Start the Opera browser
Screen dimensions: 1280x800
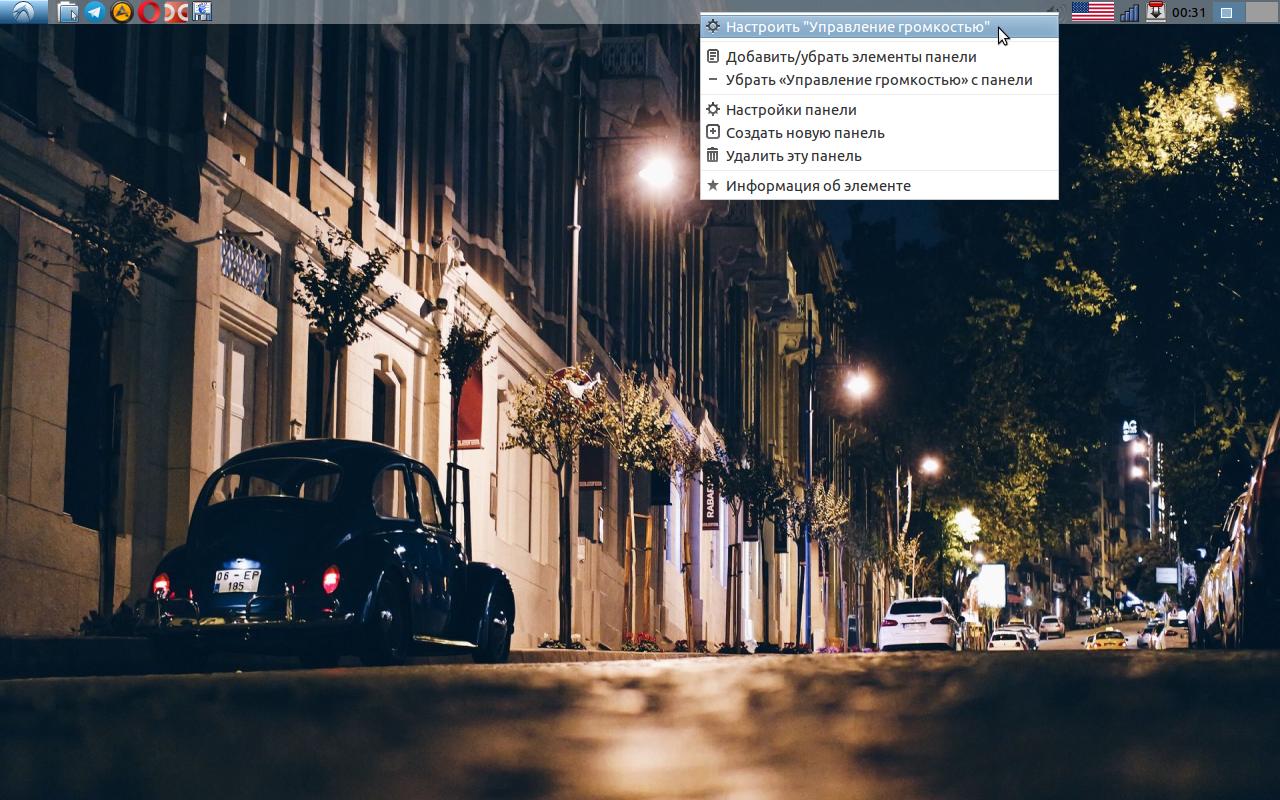click(149, 12)
